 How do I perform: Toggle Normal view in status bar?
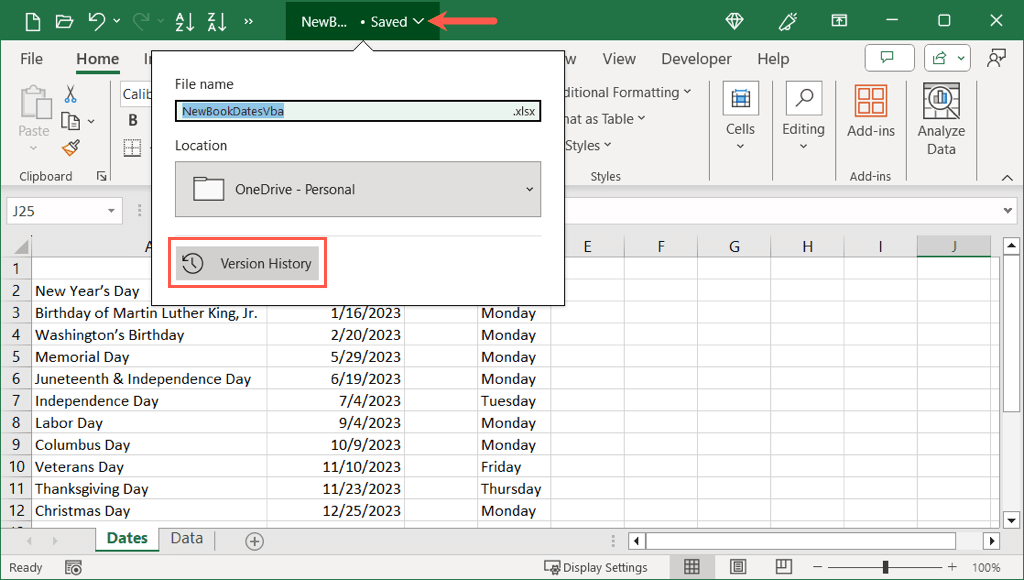[691, 567]
